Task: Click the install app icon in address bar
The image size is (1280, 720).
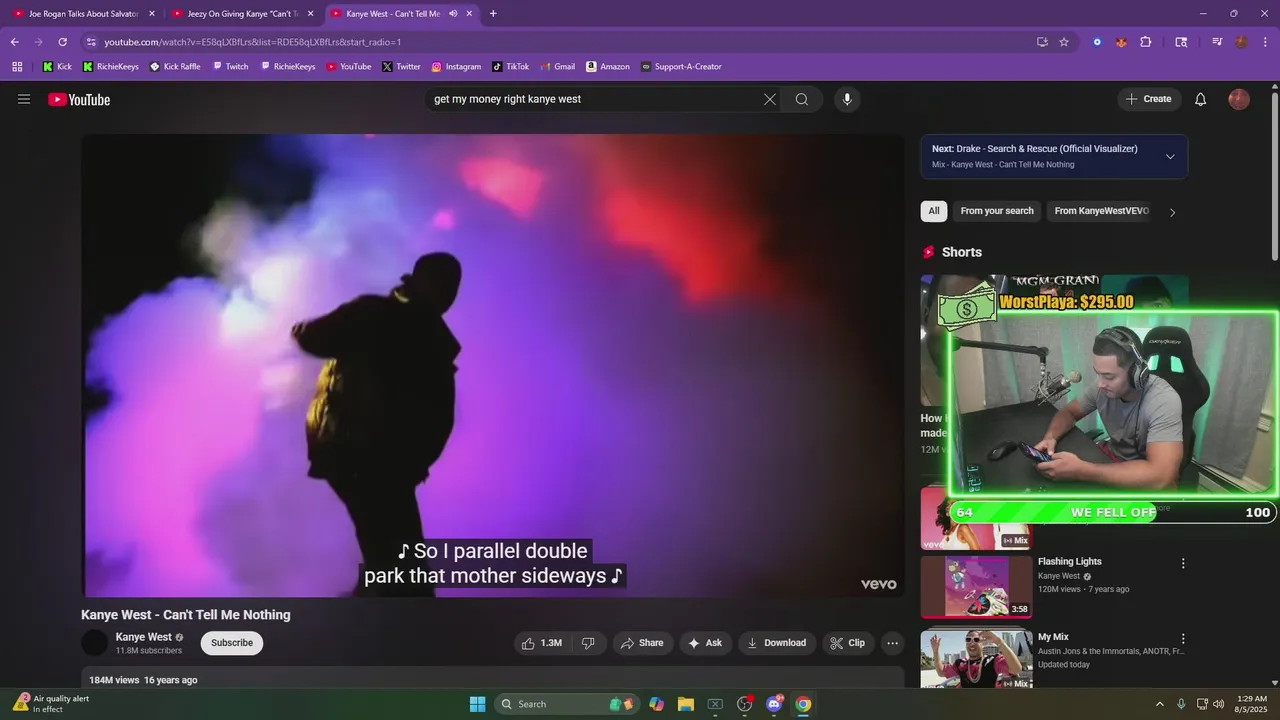Action: click(x=1042, y=42)
